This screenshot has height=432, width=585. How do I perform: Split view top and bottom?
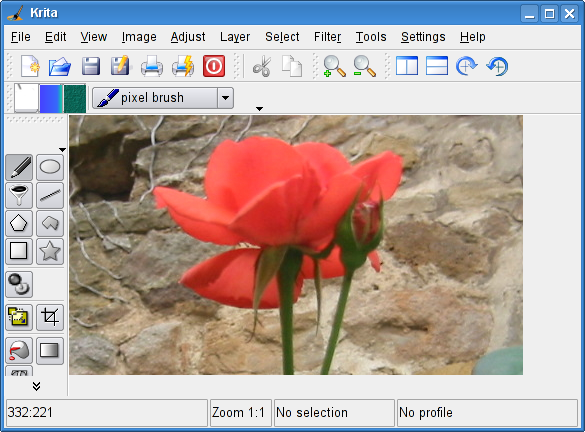tap(437, 66)
